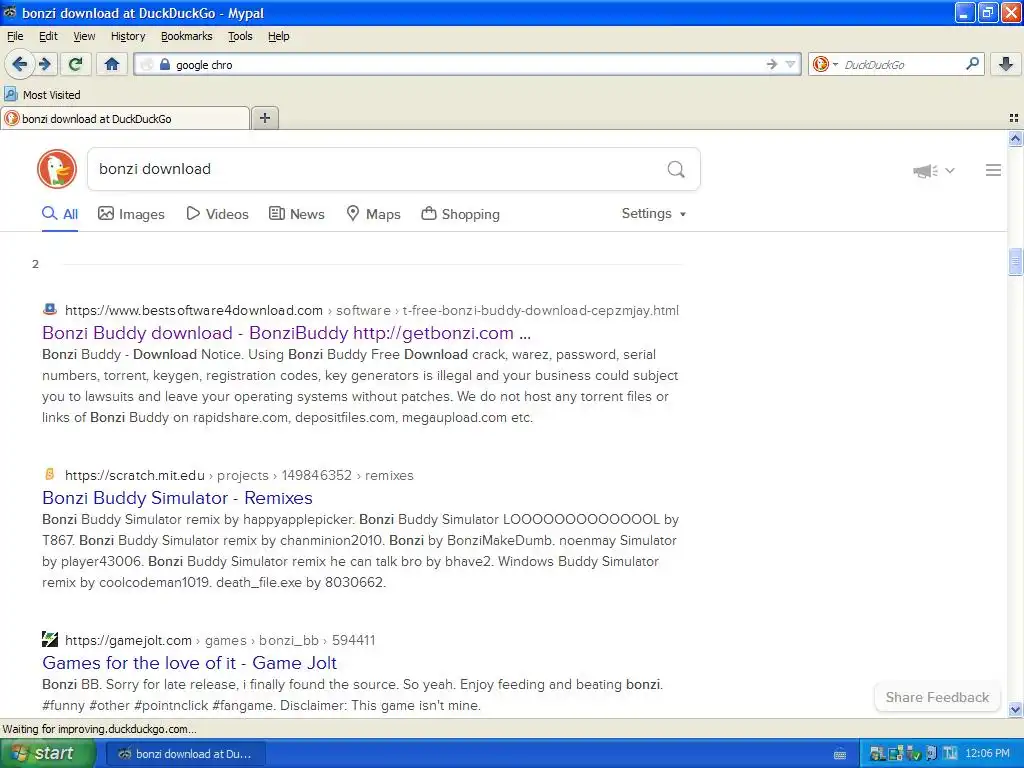Open Bonzi Buddy Simulator - Remixes link

(x=177, y=498)
